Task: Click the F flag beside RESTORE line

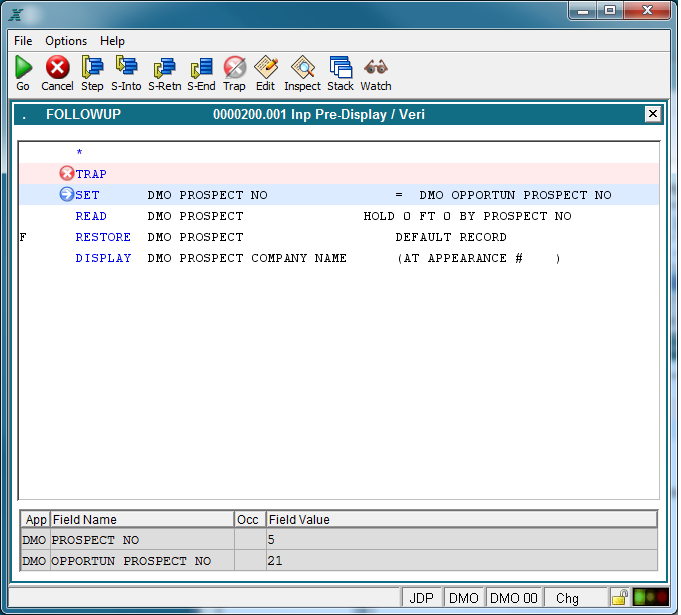Action: tap(23, 237)
